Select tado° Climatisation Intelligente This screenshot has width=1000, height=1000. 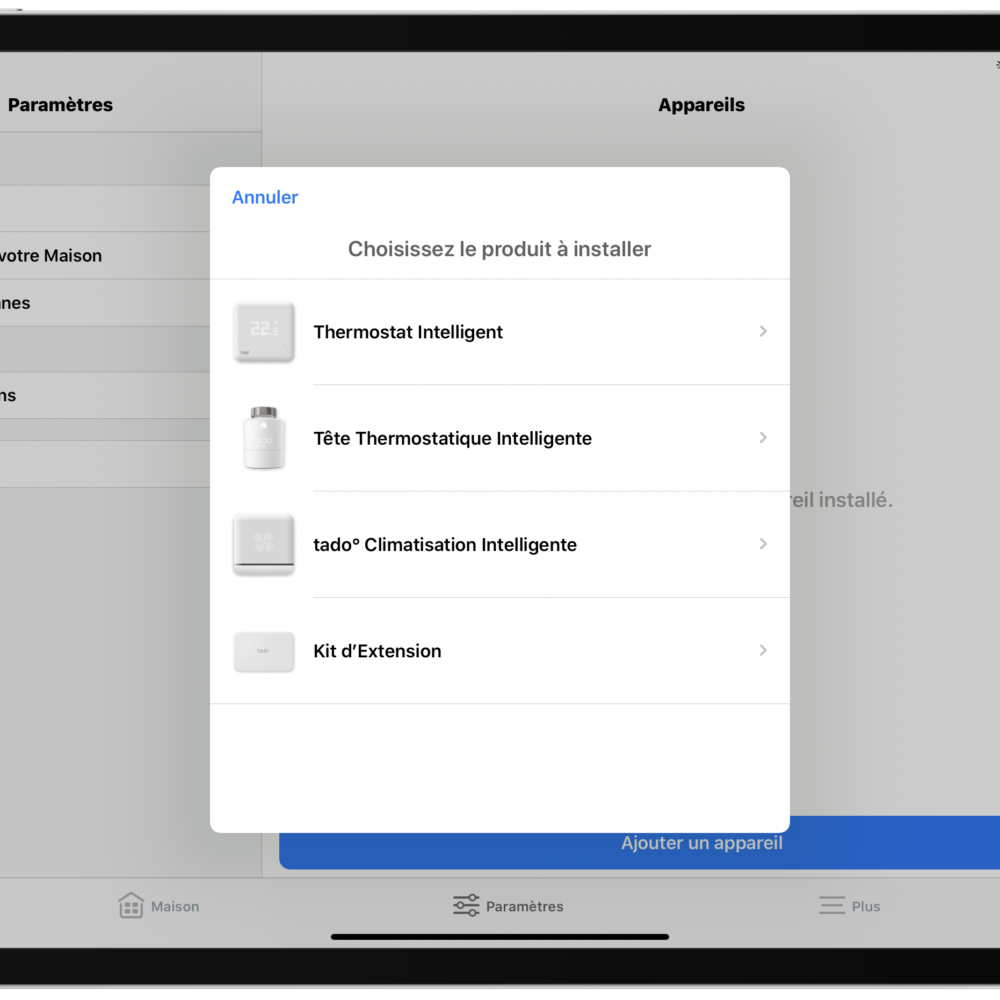[x=499, y=545]
